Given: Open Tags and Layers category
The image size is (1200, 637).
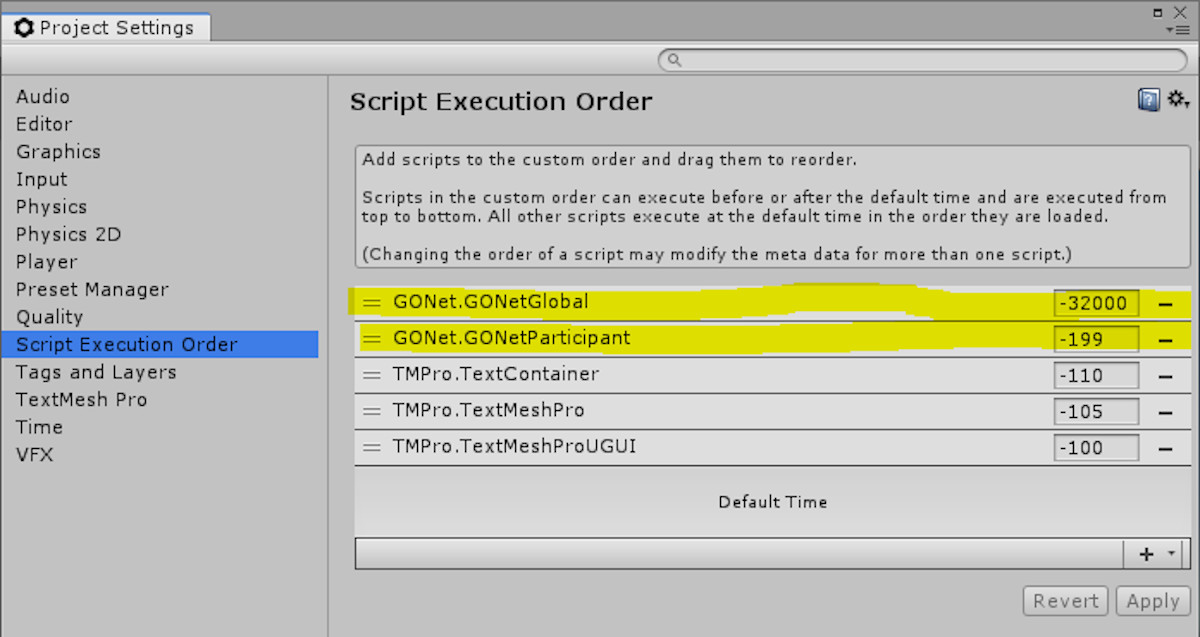Looking at the screenshot, I should point(96,372).
